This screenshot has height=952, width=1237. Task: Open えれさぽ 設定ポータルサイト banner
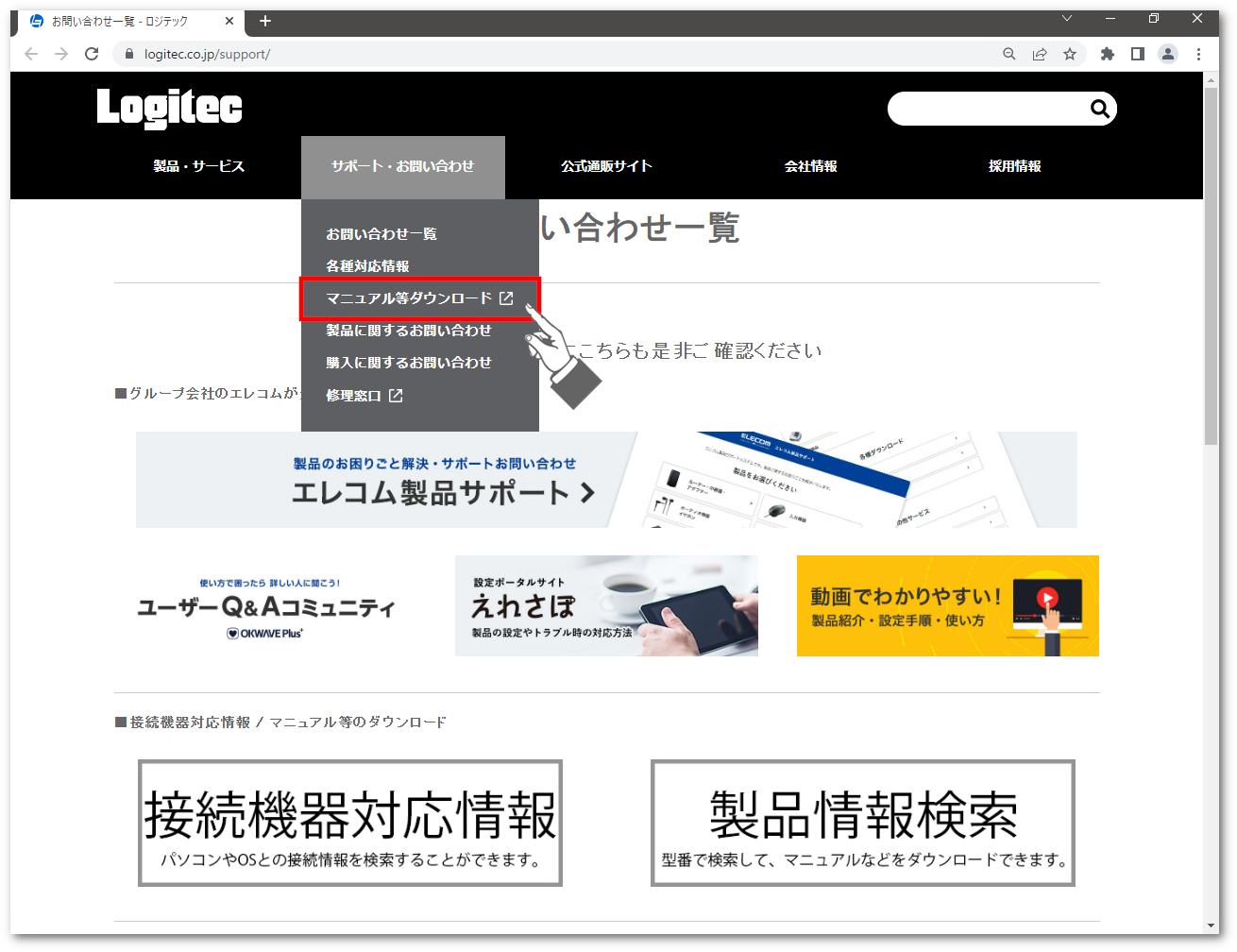click(x=606, y=606)
